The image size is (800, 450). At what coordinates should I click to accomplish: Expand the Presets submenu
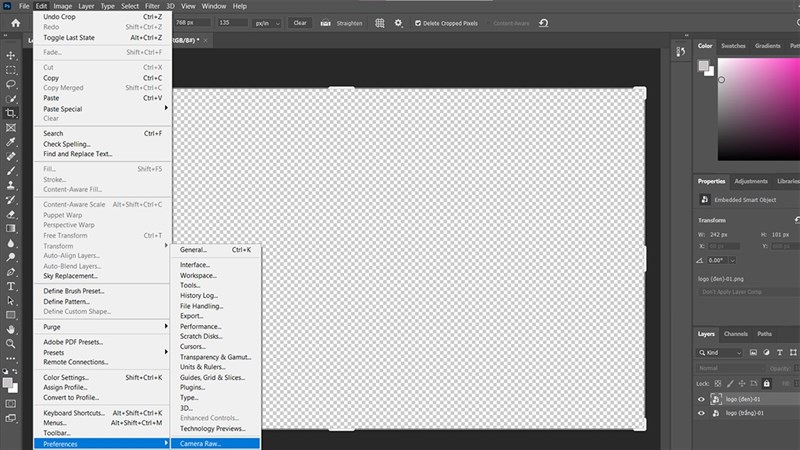click(103, 353)
